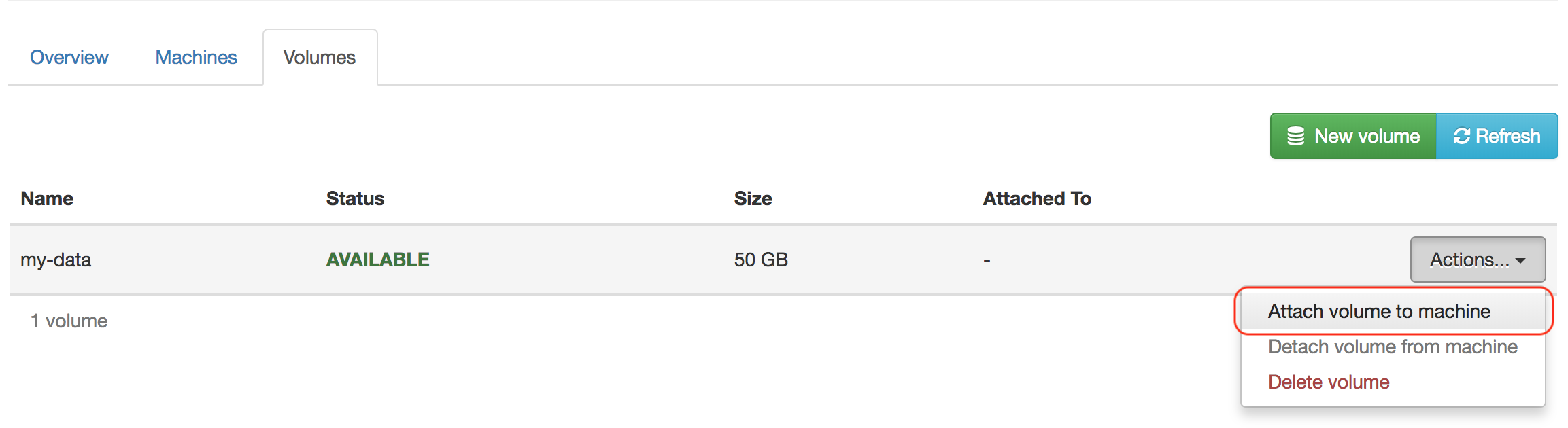Click the 1 volume count text
This screenshot has height=428, width=1568.
click(x=69, y=321)
